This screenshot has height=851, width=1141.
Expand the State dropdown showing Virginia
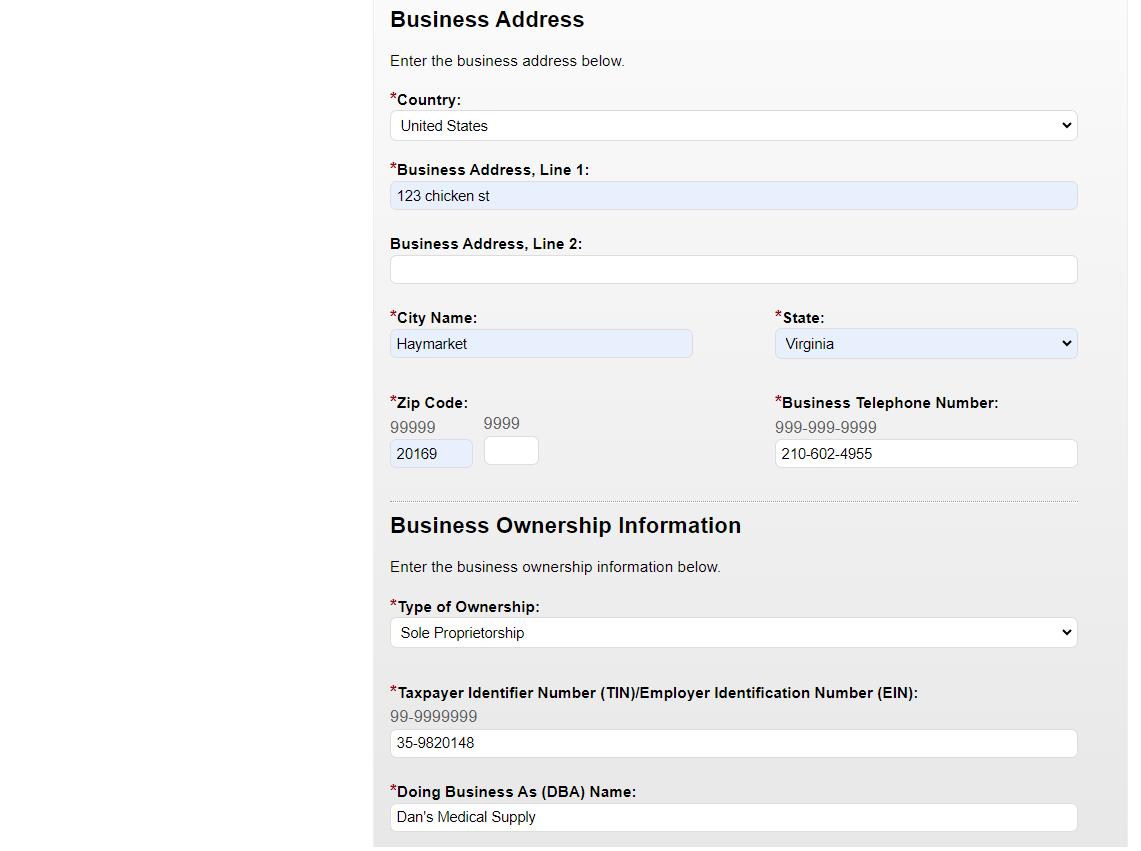point(925,344)
